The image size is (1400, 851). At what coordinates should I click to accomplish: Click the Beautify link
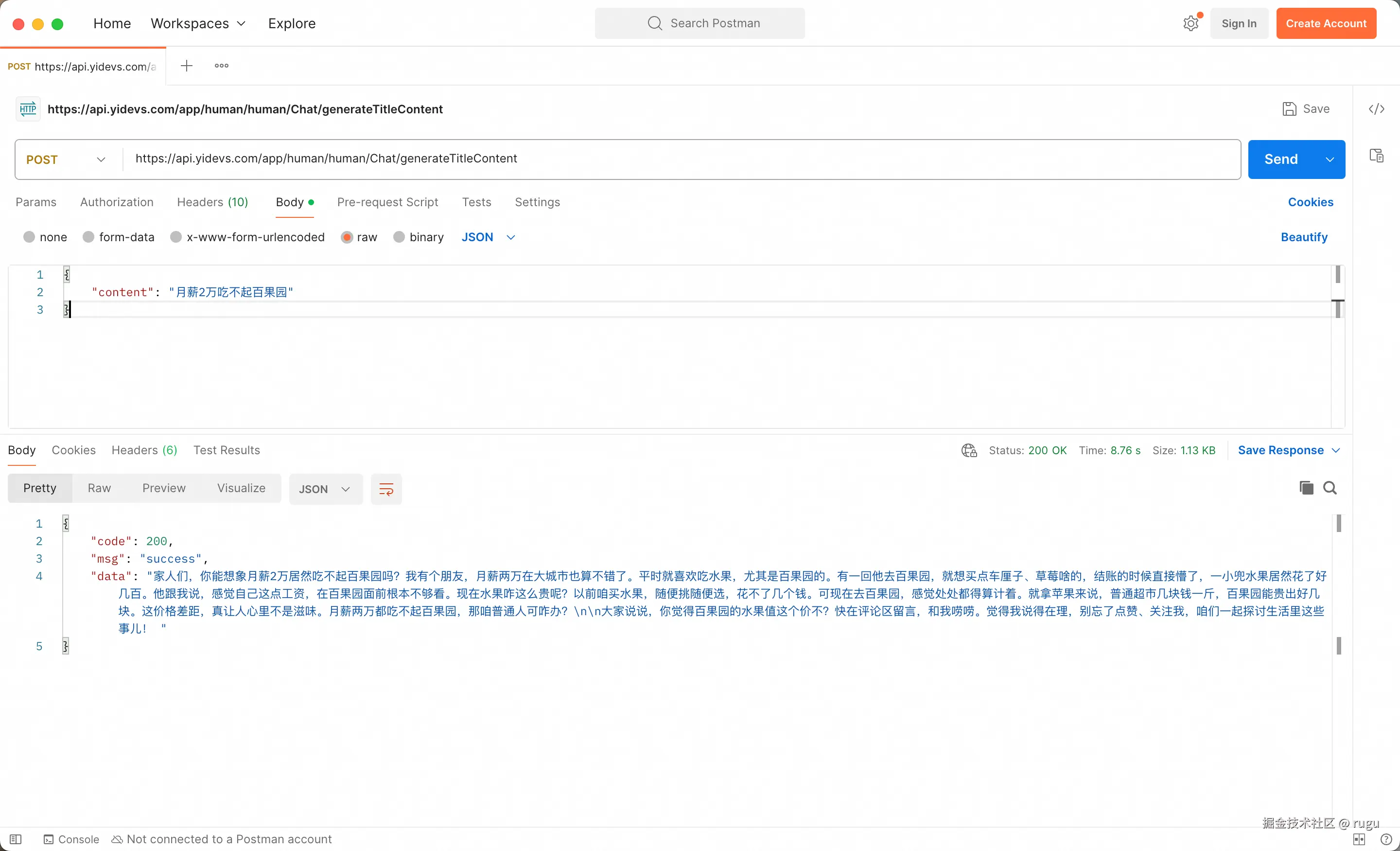pyautogui.click(x=1303, y=237)
